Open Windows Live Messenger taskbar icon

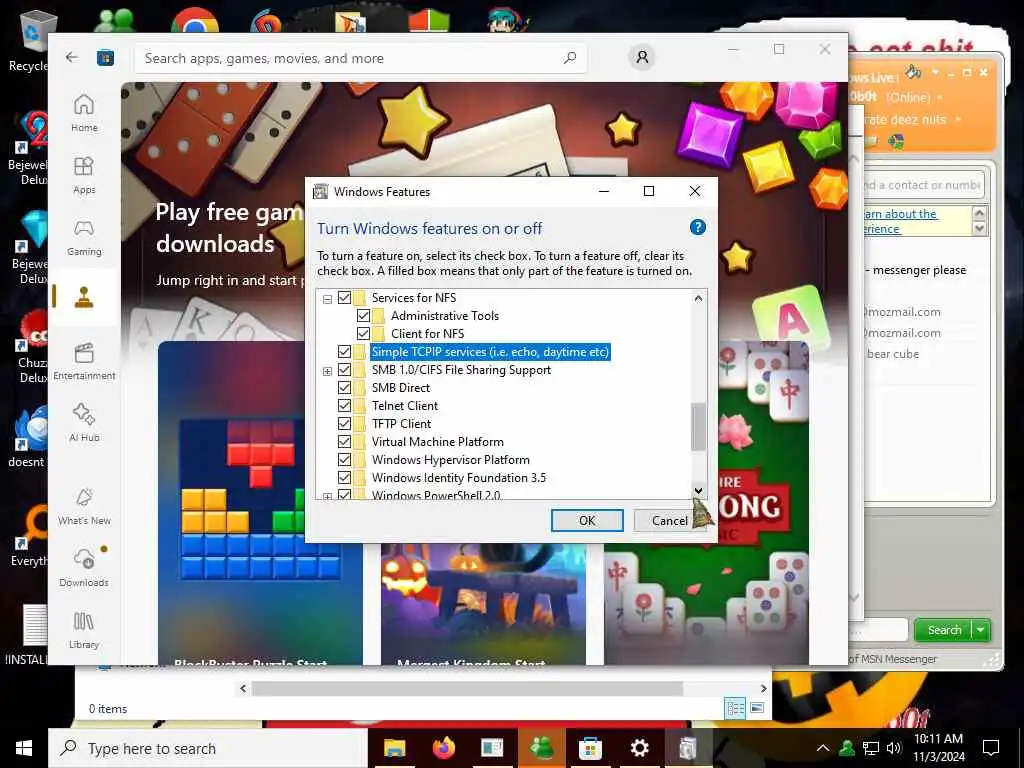click(x=541, y=748)
